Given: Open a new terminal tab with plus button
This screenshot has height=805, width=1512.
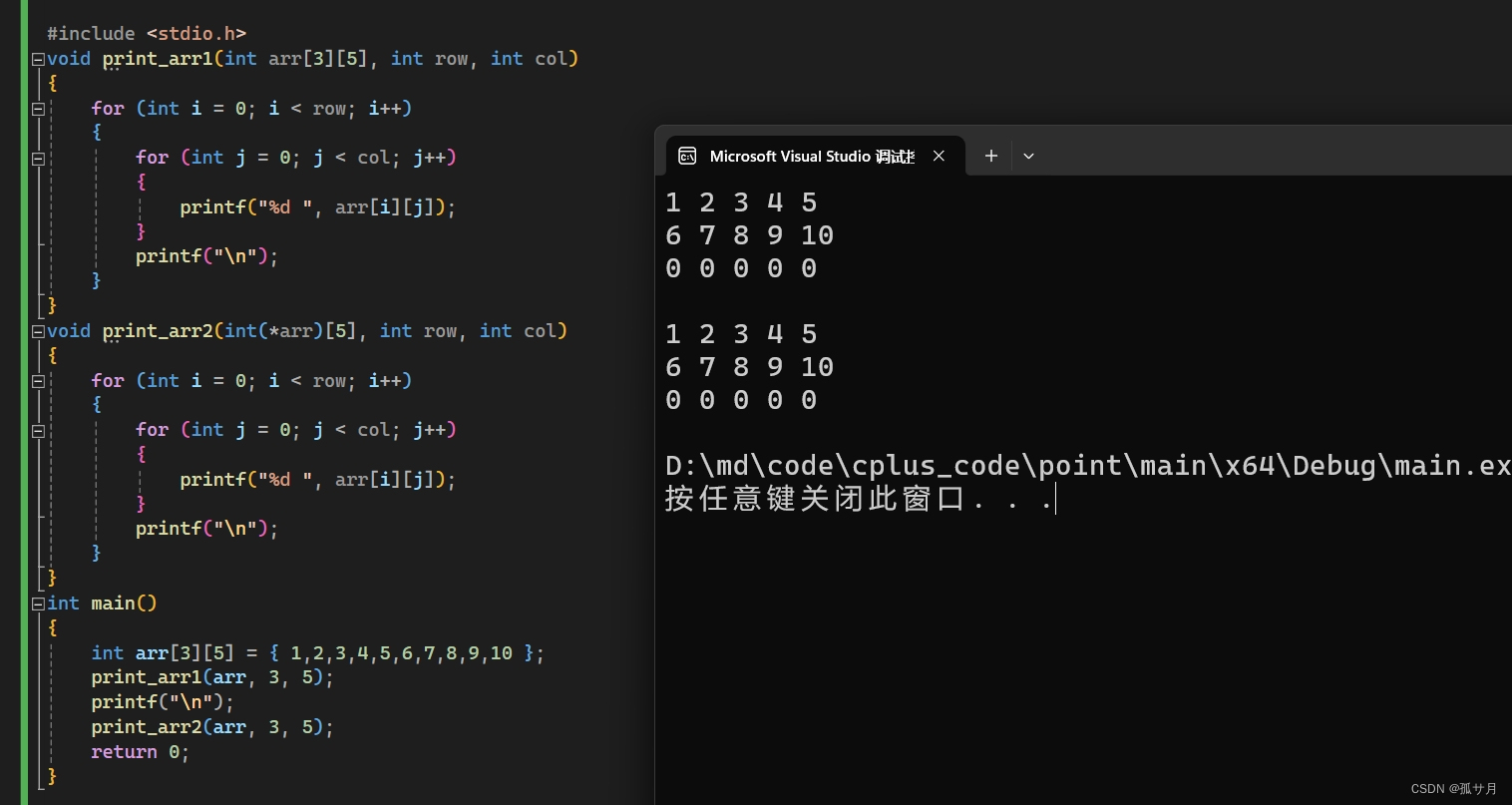Looking at the screenshot, I should tap(990, 156).
